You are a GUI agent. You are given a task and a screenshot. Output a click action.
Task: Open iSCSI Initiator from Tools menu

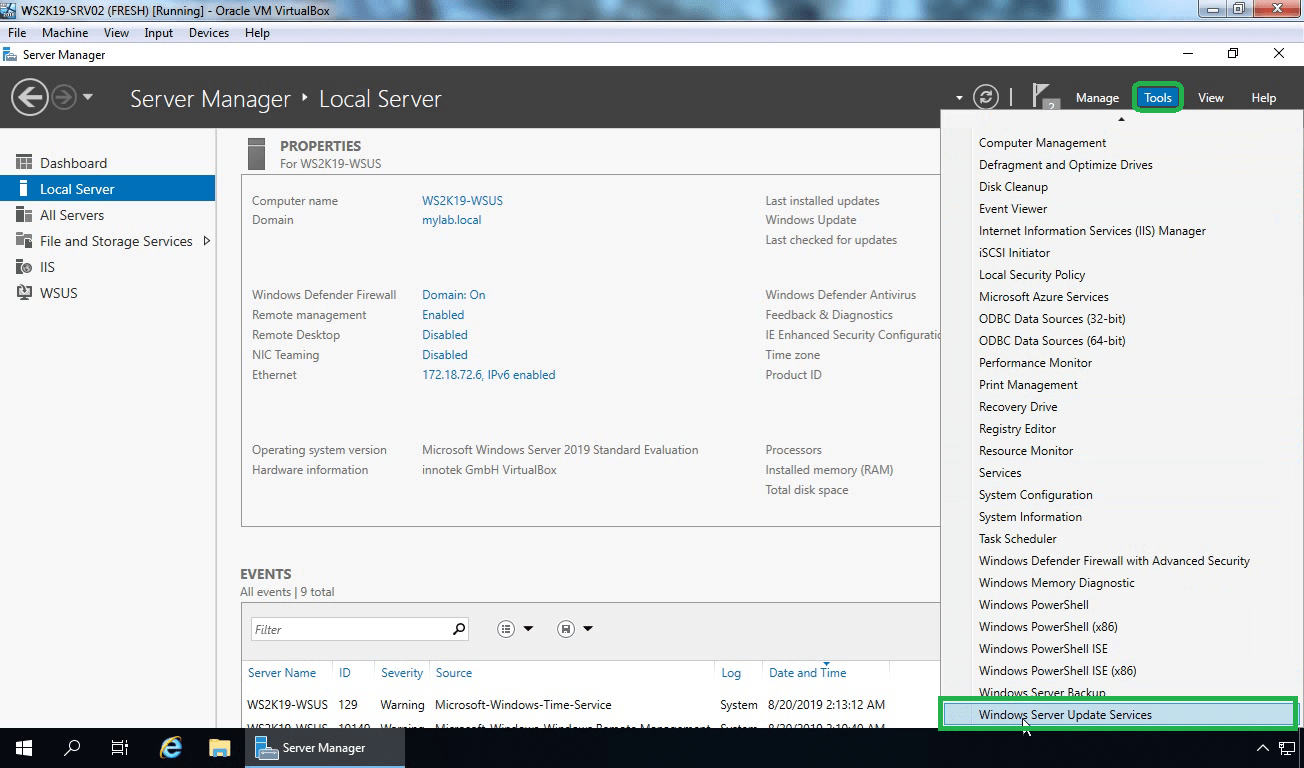[1014, 253]
